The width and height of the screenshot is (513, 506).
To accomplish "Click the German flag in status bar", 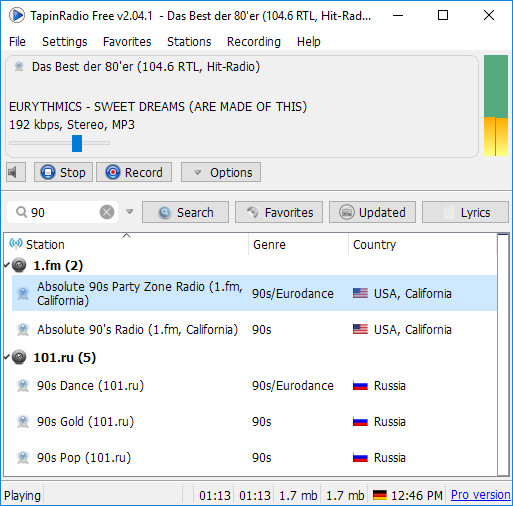I will point(379,495).
